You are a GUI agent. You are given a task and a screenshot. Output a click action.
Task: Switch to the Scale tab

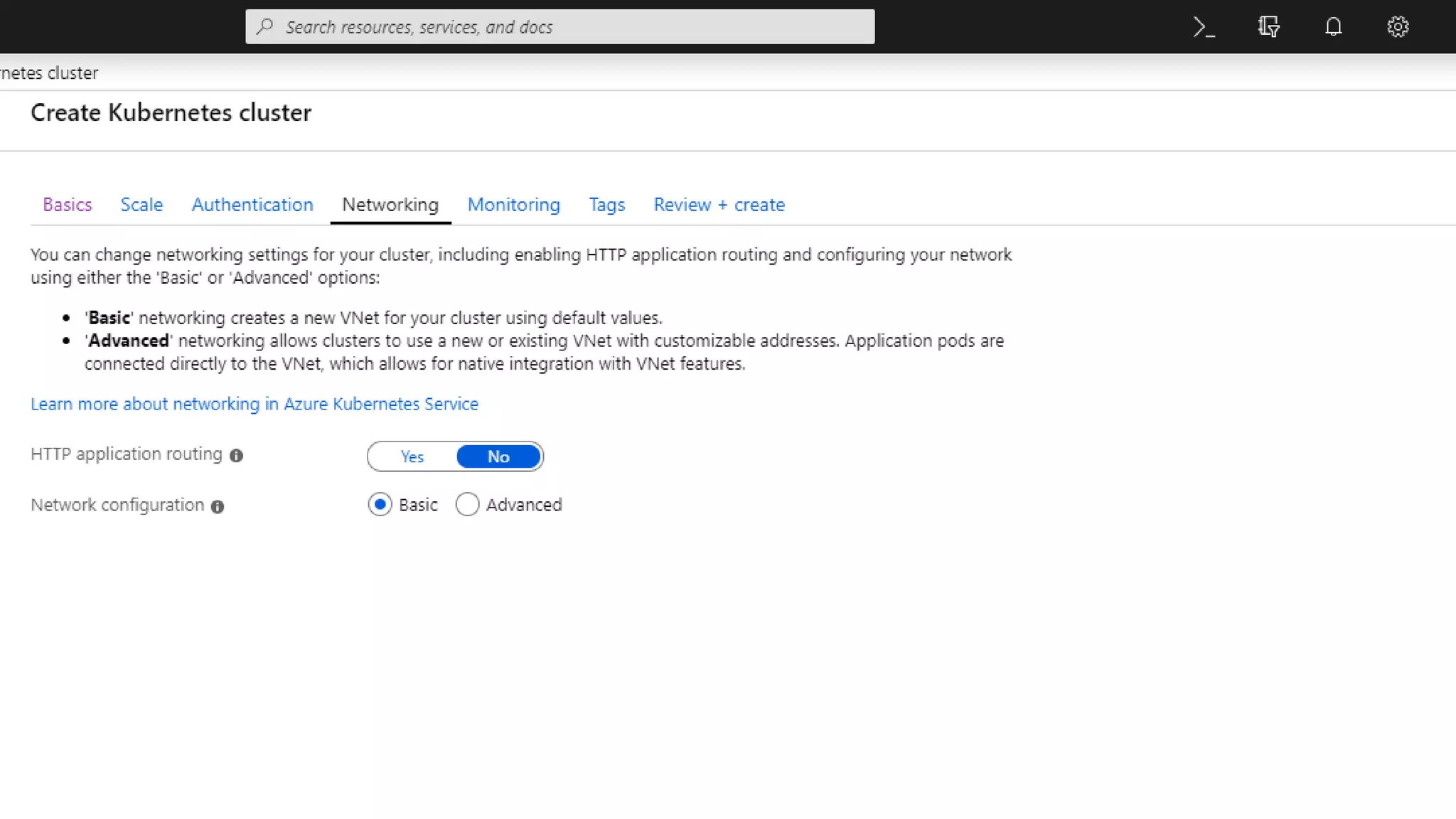(x=141, y=205)
